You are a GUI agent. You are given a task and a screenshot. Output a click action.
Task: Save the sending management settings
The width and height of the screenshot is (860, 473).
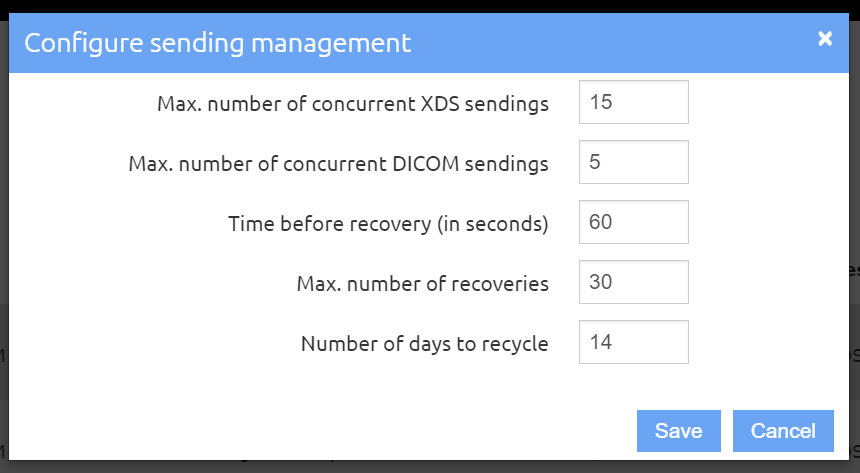678,431
